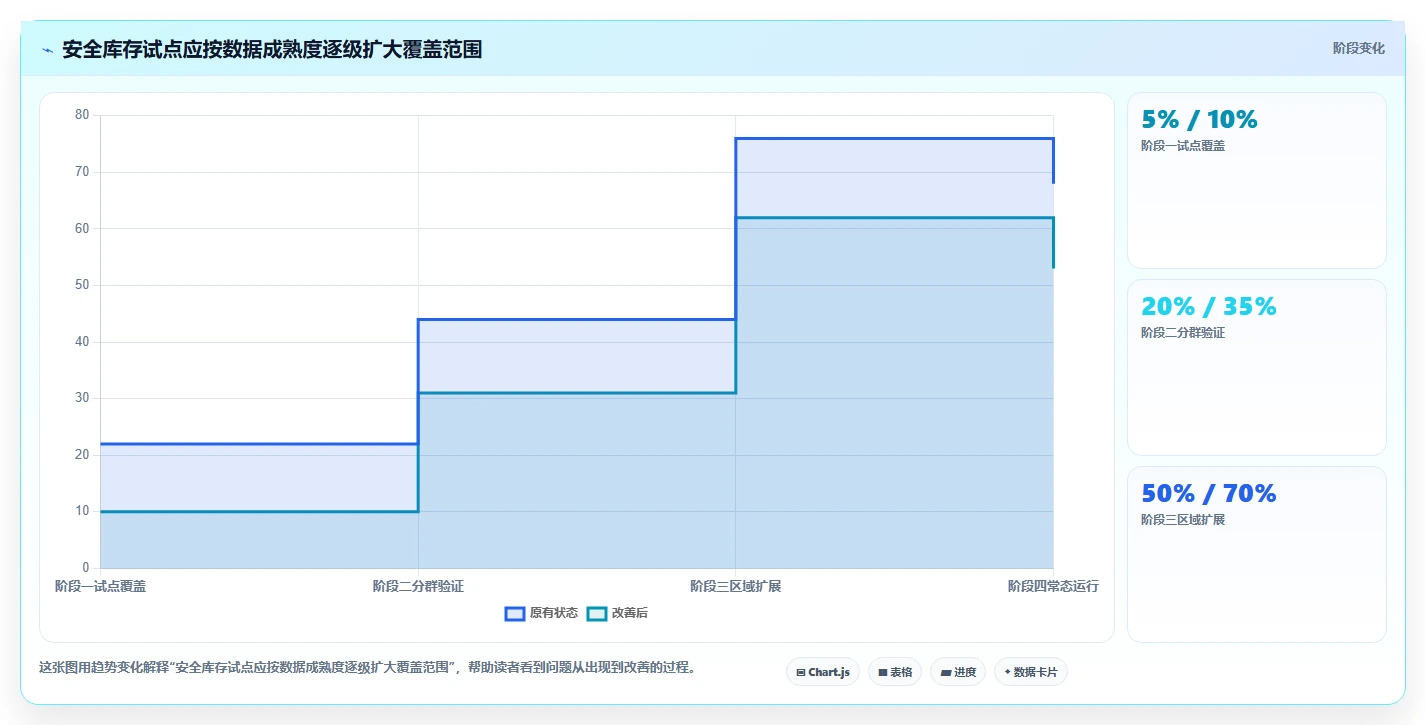Click the y-axis value 10
This screenshot has height=725, width=1426.
coord(82,511)
